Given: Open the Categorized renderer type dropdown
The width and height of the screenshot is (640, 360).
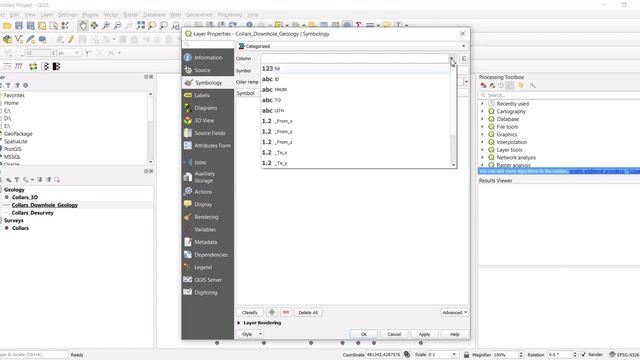Looking at the screenshot, I should click(352, 46).
